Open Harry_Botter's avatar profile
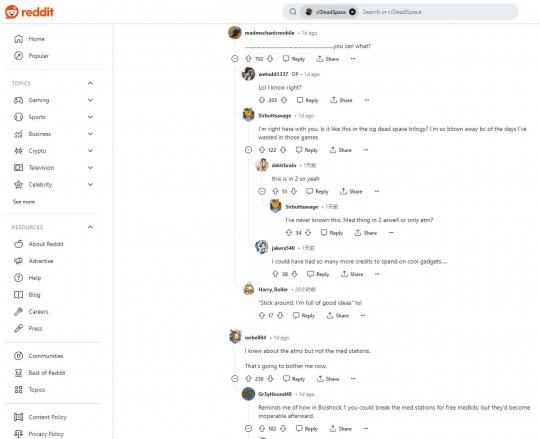This screenshot has width=540, height=439. pyautogui.click(x=249, y=289)
